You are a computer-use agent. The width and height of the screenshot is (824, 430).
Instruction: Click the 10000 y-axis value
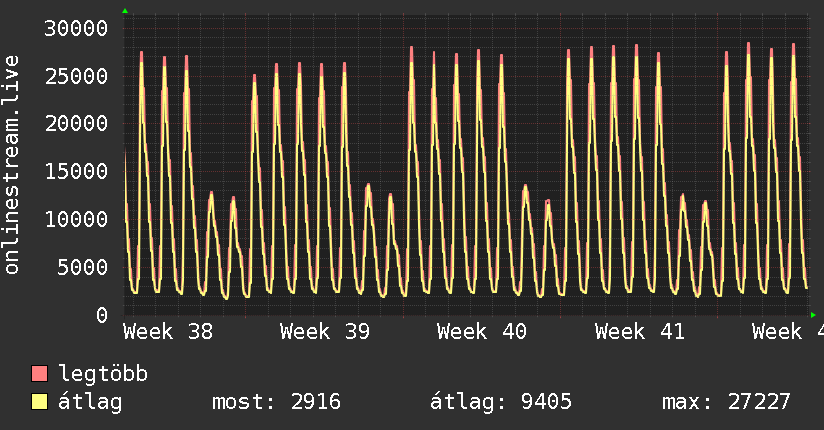tap(76, 219)
